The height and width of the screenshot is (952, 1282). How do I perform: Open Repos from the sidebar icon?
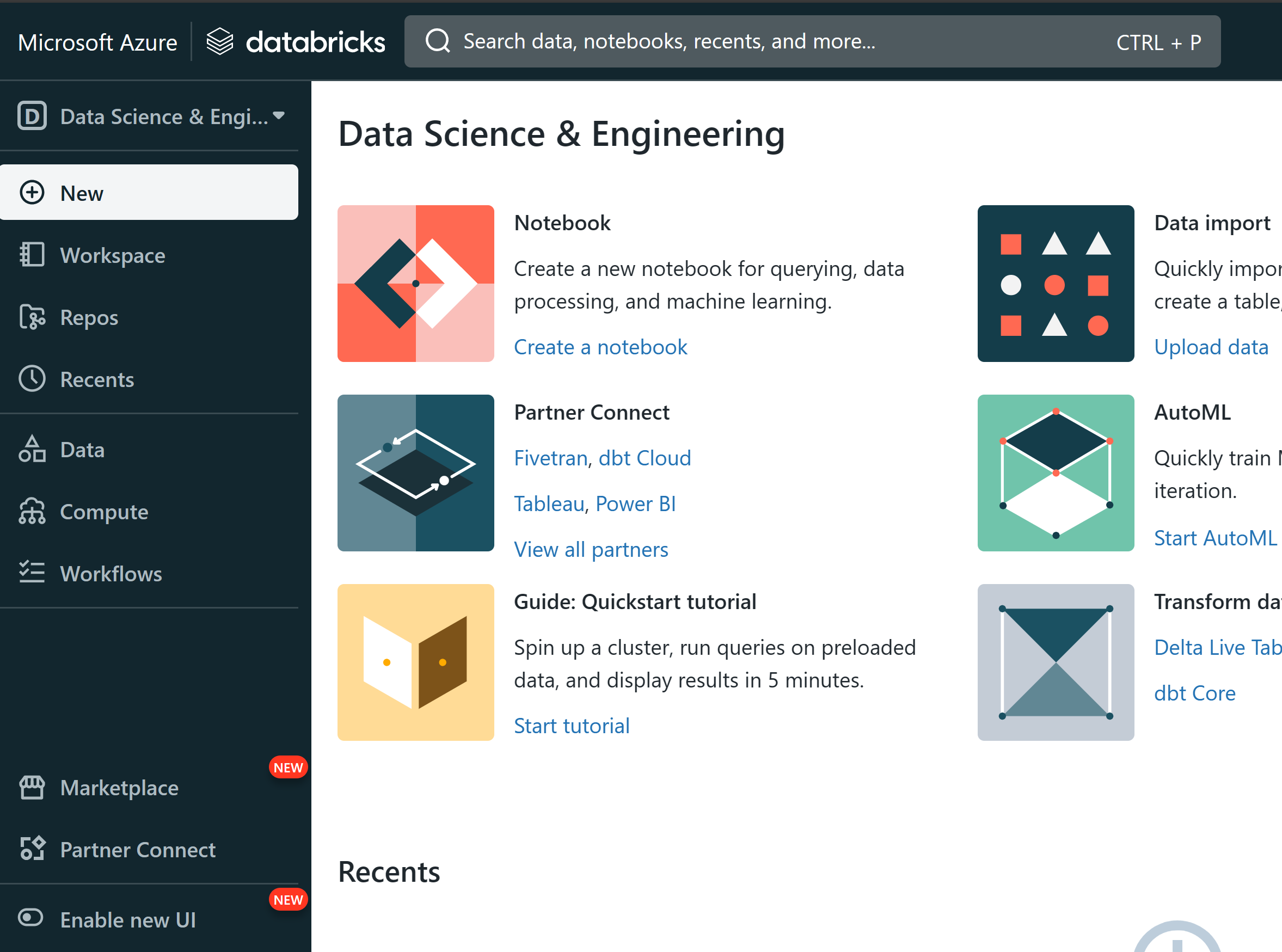[32, 317]
